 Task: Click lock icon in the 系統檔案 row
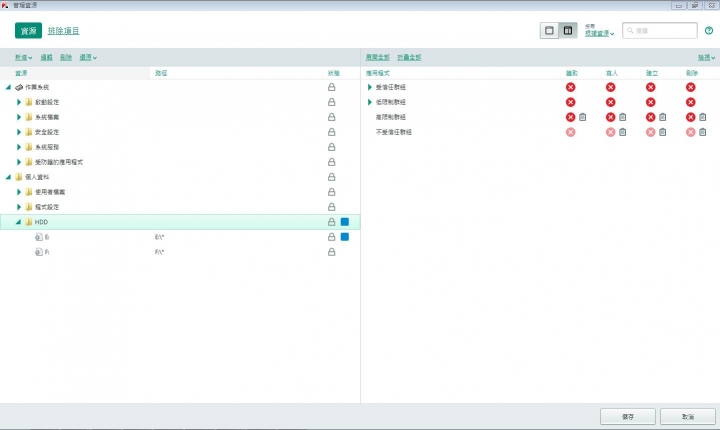coord(331,117)
